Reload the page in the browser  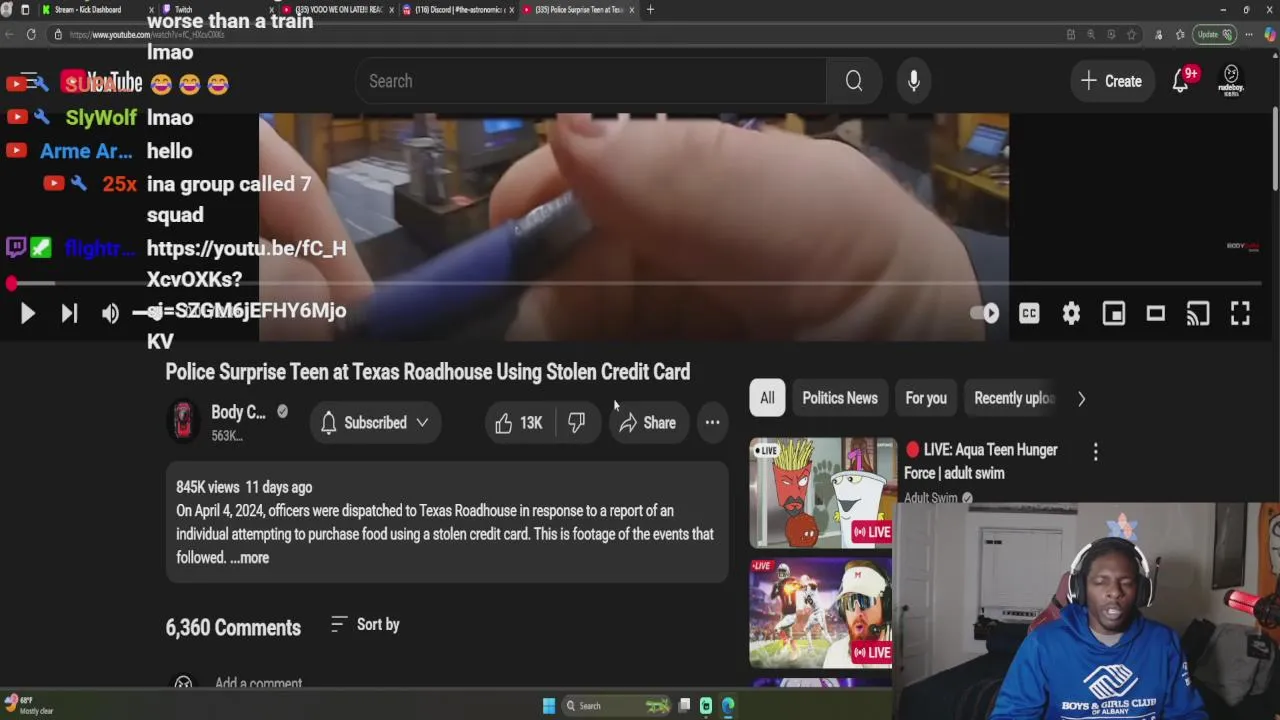(x=31, y=35)
